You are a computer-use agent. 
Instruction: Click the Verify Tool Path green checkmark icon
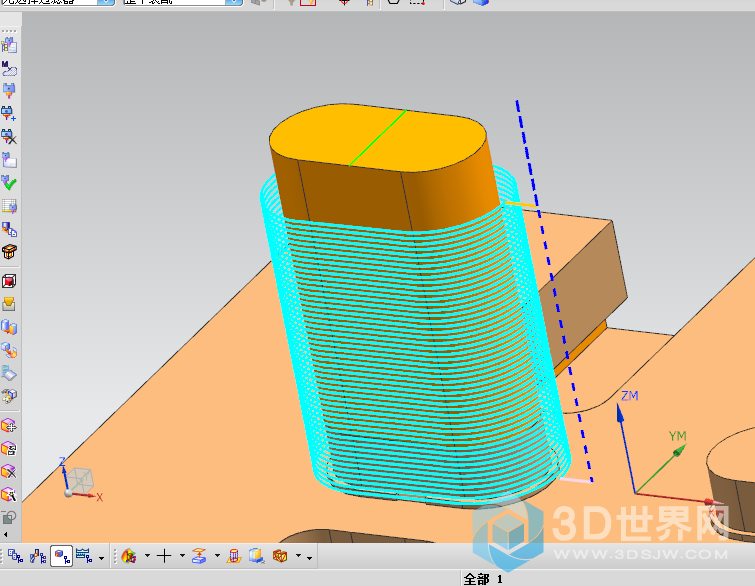9,183
